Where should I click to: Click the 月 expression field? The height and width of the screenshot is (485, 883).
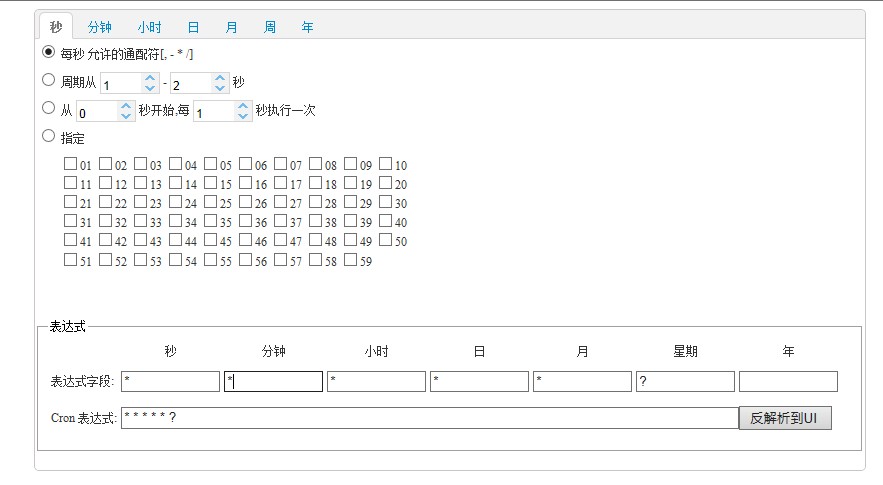tap(582, 381)
